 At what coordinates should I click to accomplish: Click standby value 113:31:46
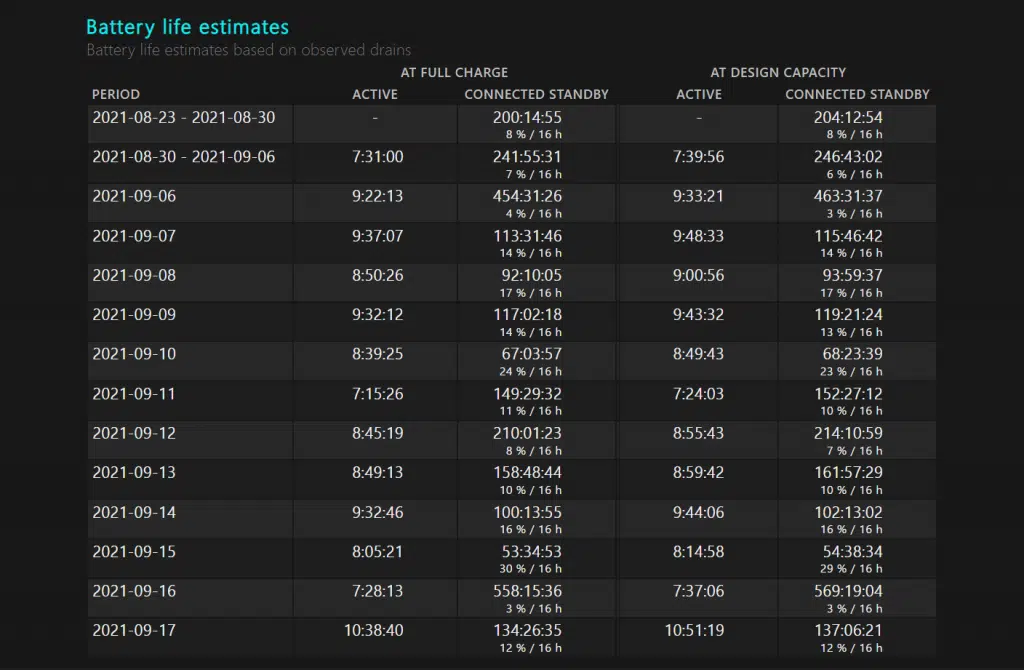coord(527,236)
